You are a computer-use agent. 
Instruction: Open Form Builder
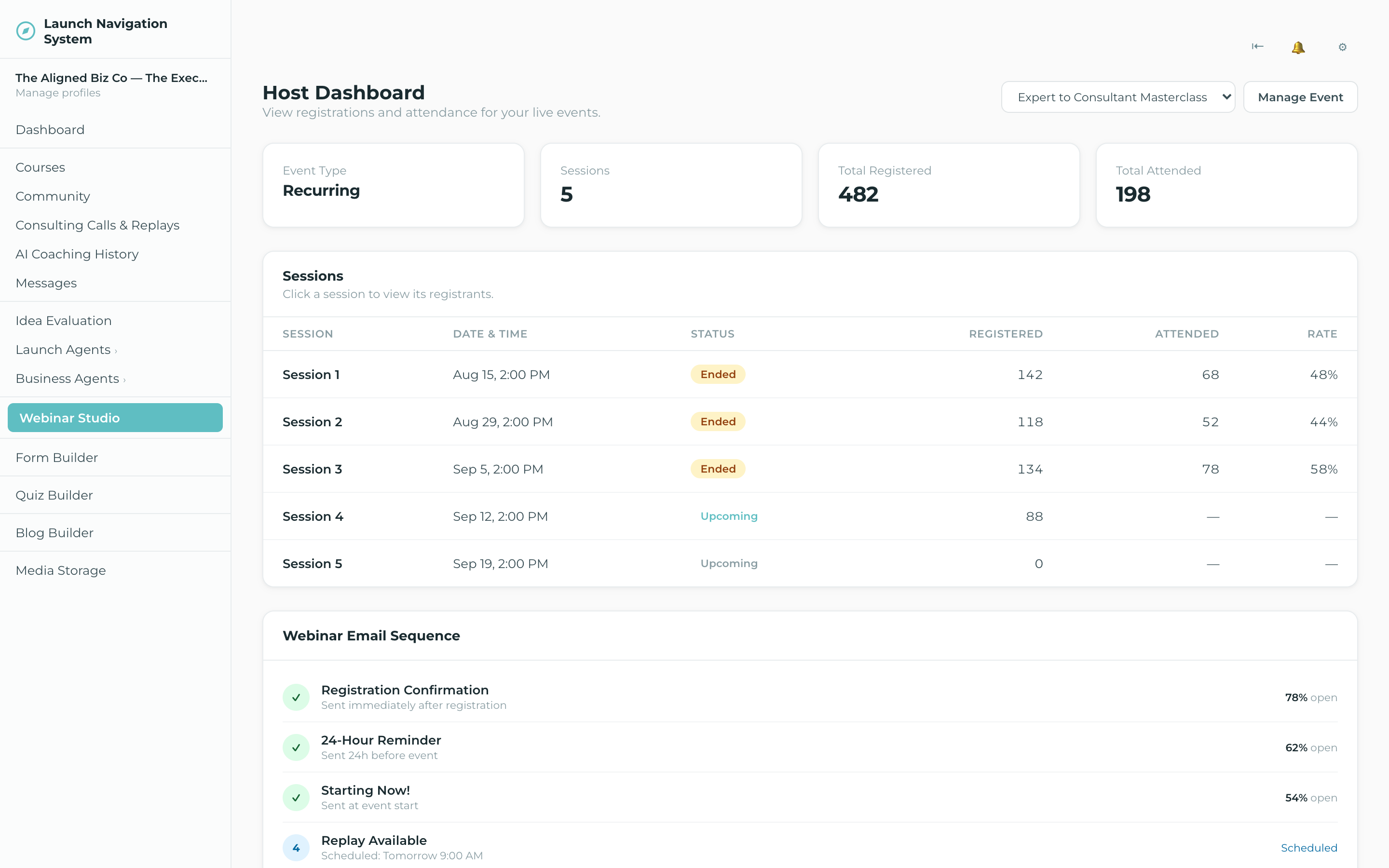[x=57, y=458]
